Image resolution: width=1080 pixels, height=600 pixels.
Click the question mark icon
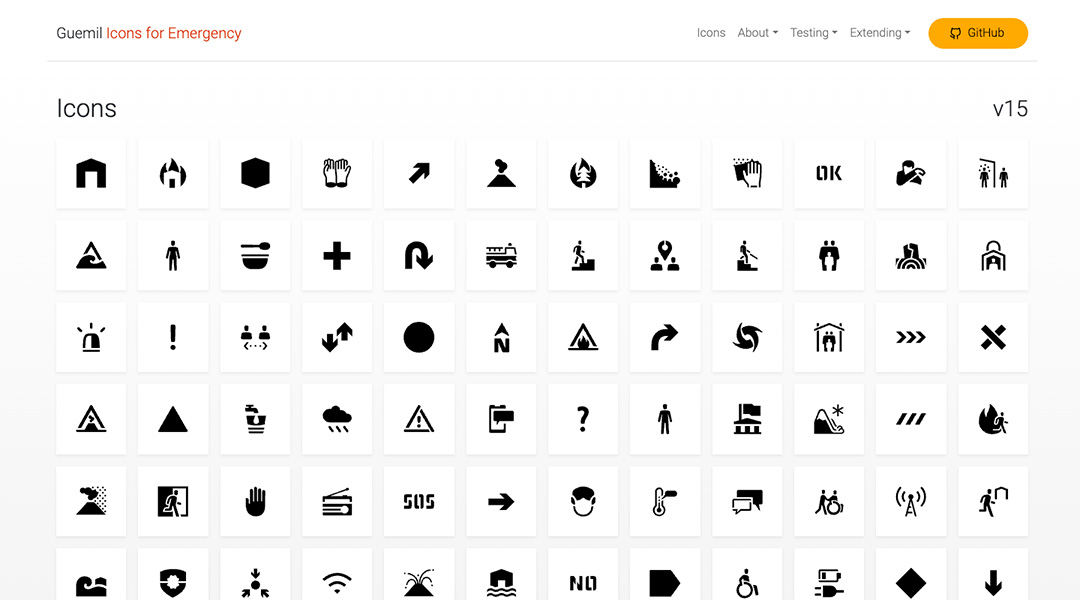coord(583,420)
